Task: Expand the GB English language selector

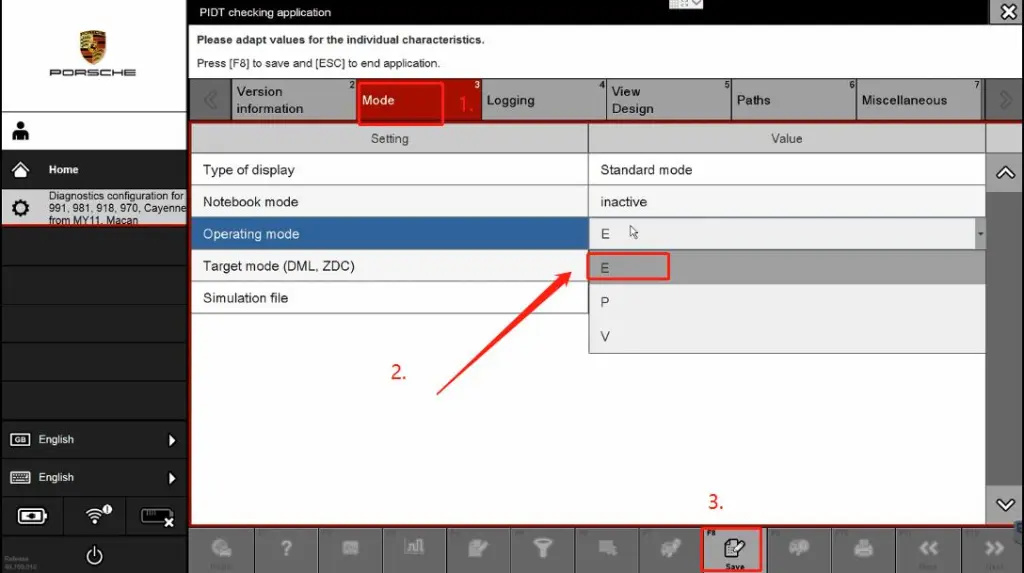Action: (x=94, y=440)
